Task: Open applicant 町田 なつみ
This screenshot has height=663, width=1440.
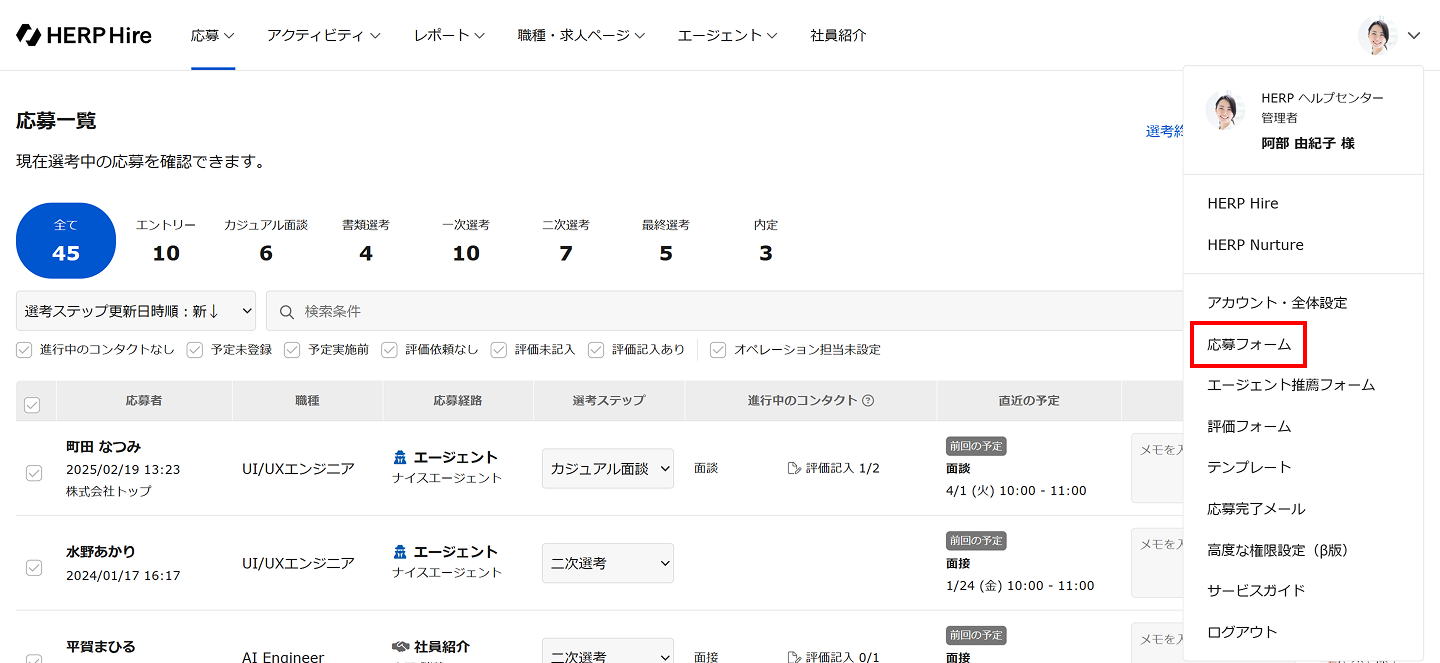Action: tap(104, 446)
